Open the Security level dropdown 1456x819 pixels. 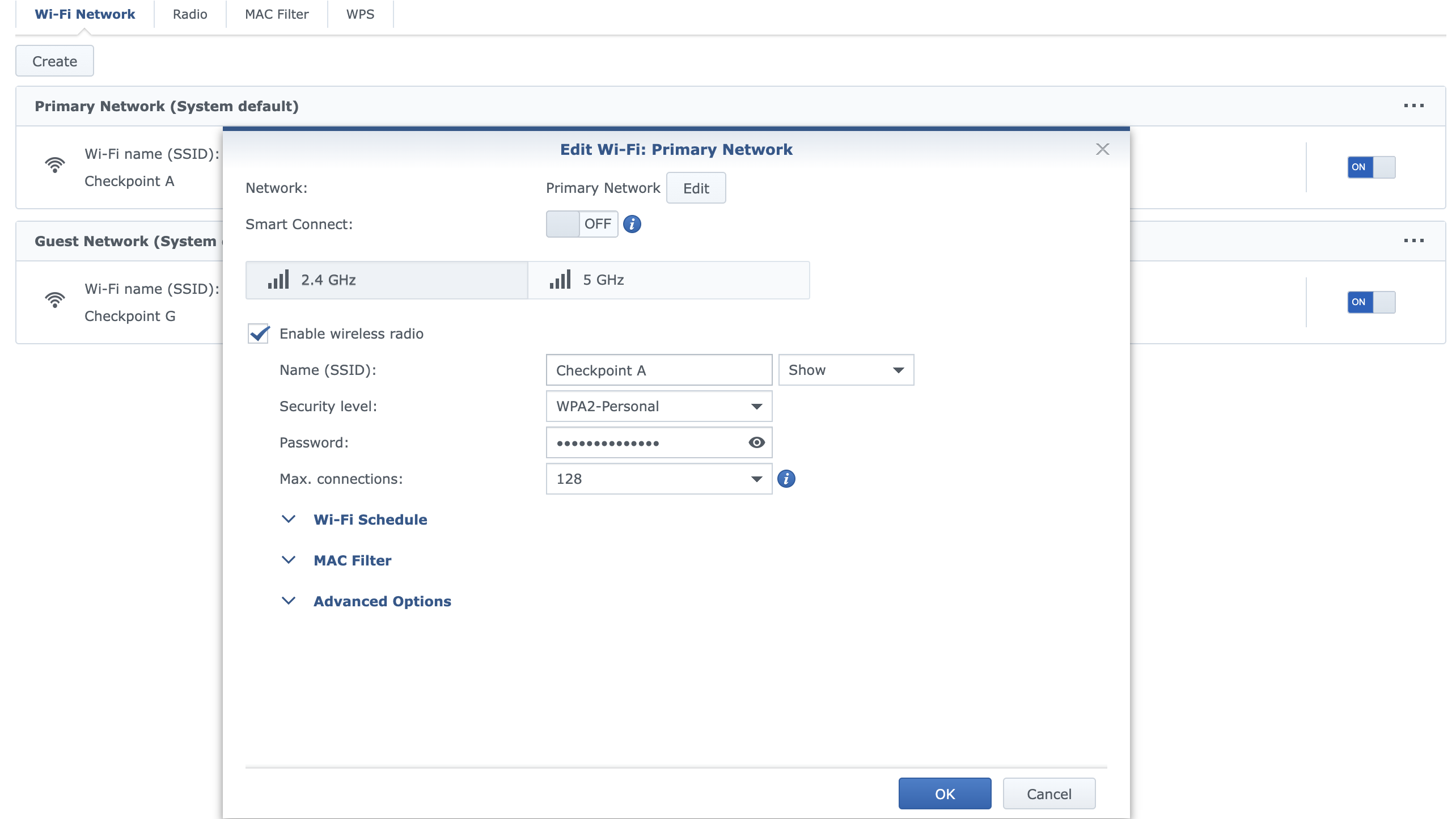pyautogui.click(x=659, y=406)
